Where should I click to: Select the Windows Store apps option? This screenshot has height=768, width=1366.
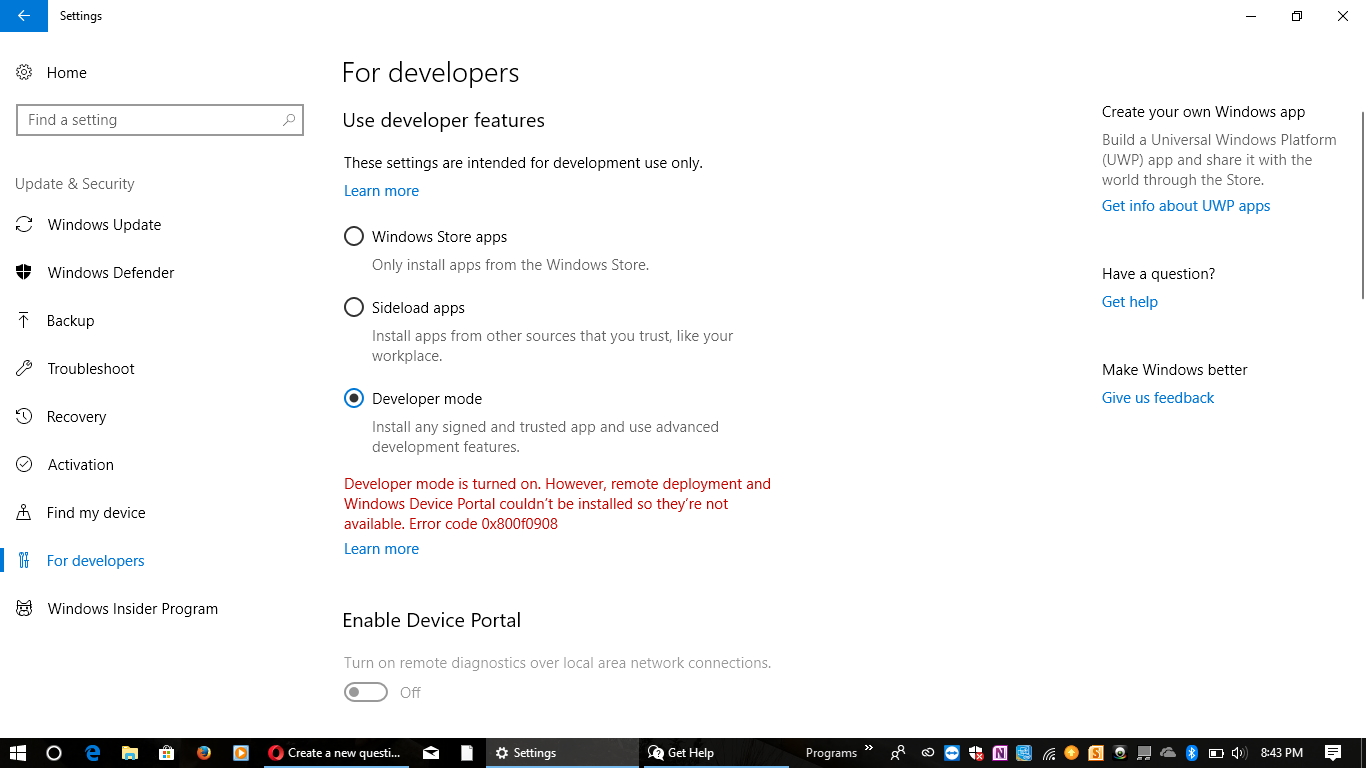coord(353,237)
